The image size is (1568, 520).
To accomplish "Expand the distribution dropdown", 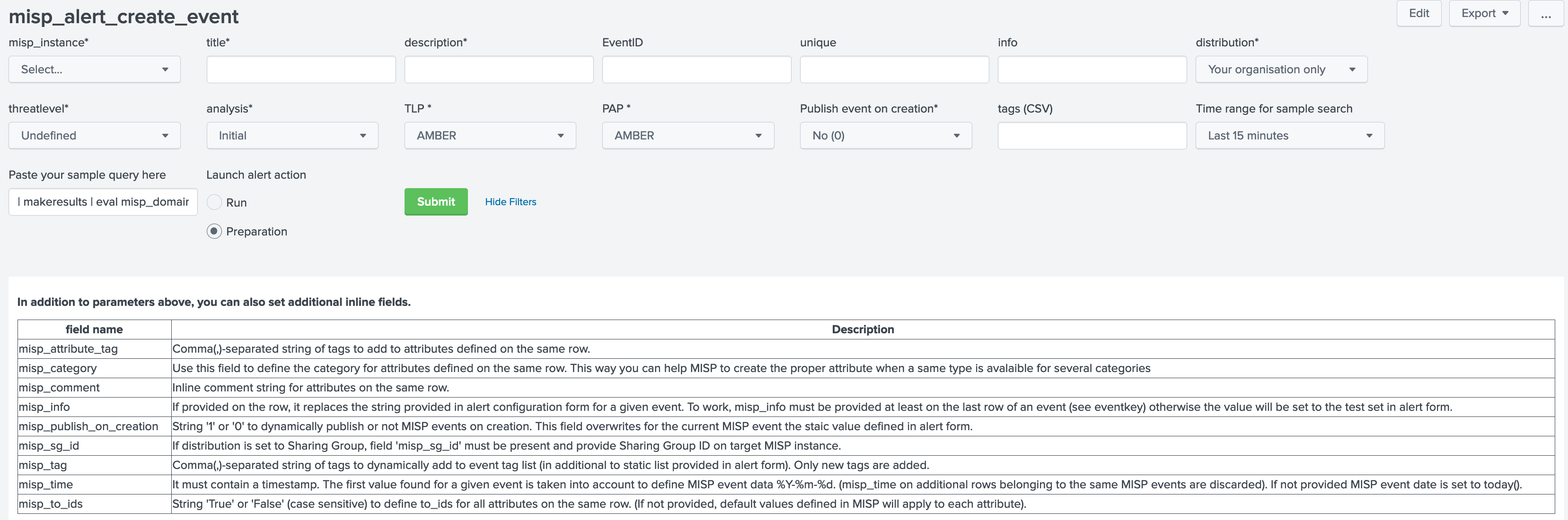I will pos(1281,69).
